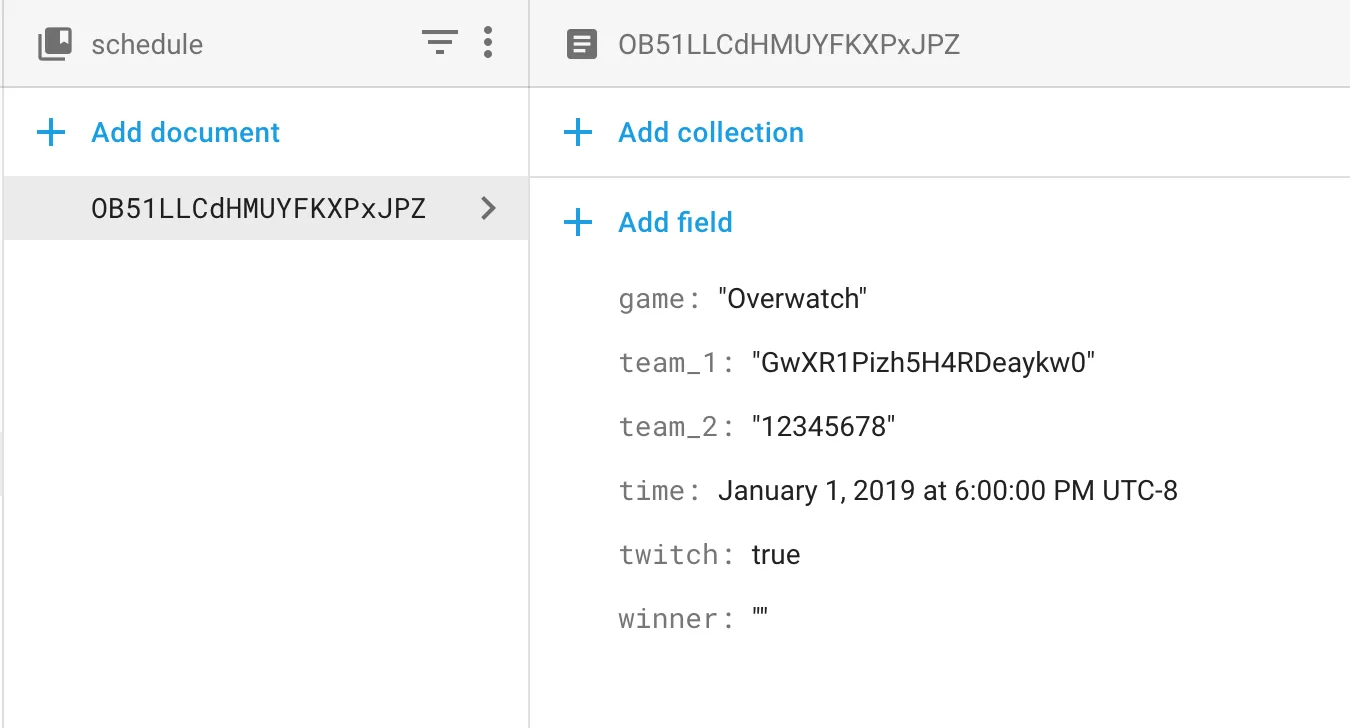Open the schedule collection three-dot menu
The height and width of the screenshot is (728, 1350).
click(x=488, y=43)
